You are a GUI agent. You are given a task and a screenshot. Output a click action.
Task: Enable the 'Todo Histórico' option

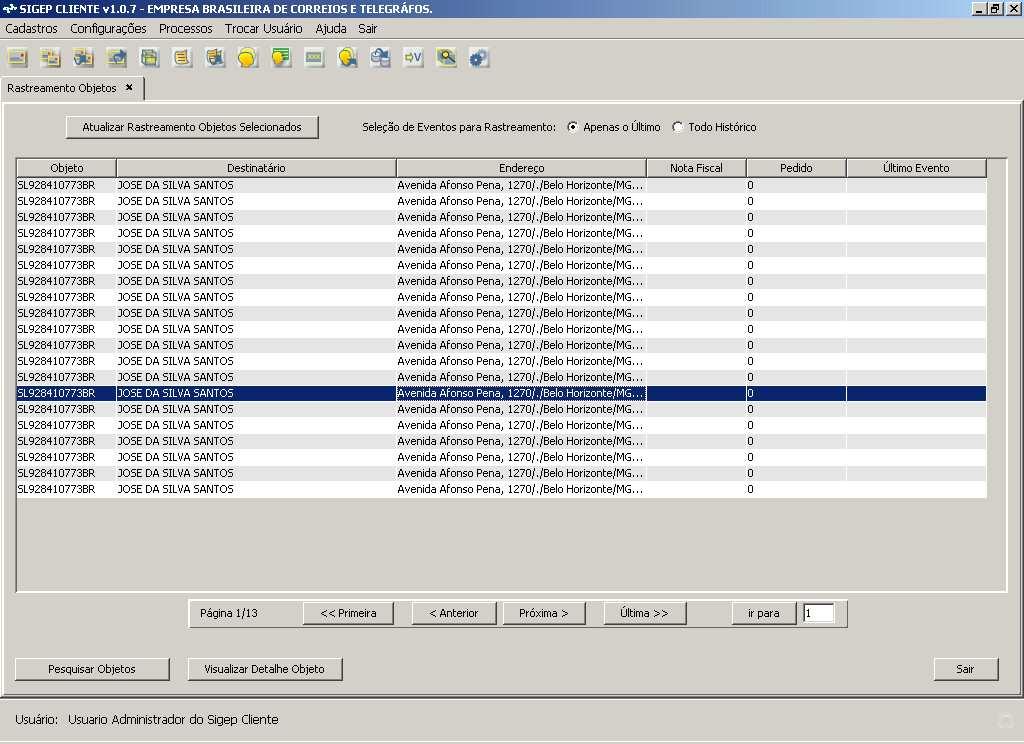click(x=677, y=127)
